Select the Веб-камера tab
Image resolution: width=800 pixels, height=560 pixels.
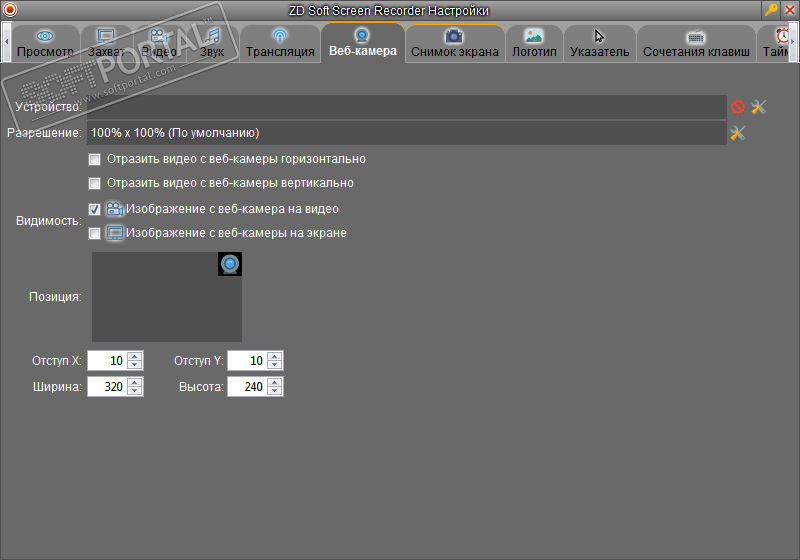click(x=363, y=43)
